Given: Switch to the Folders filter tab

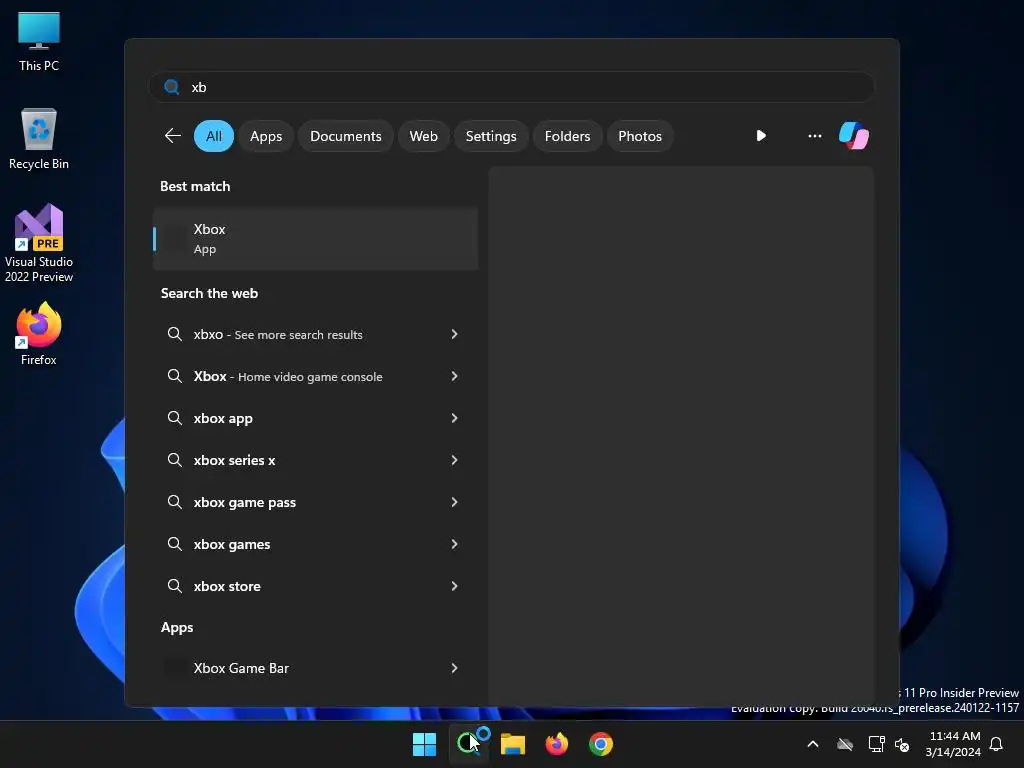Looking at the screenshot, I should (568, 136).
